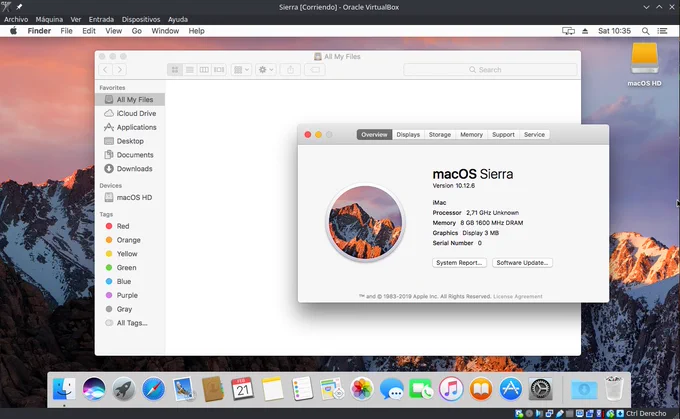This screenshot has height=419, width=680.
Task: Open the Apple menu
Action: pos(13,31)
